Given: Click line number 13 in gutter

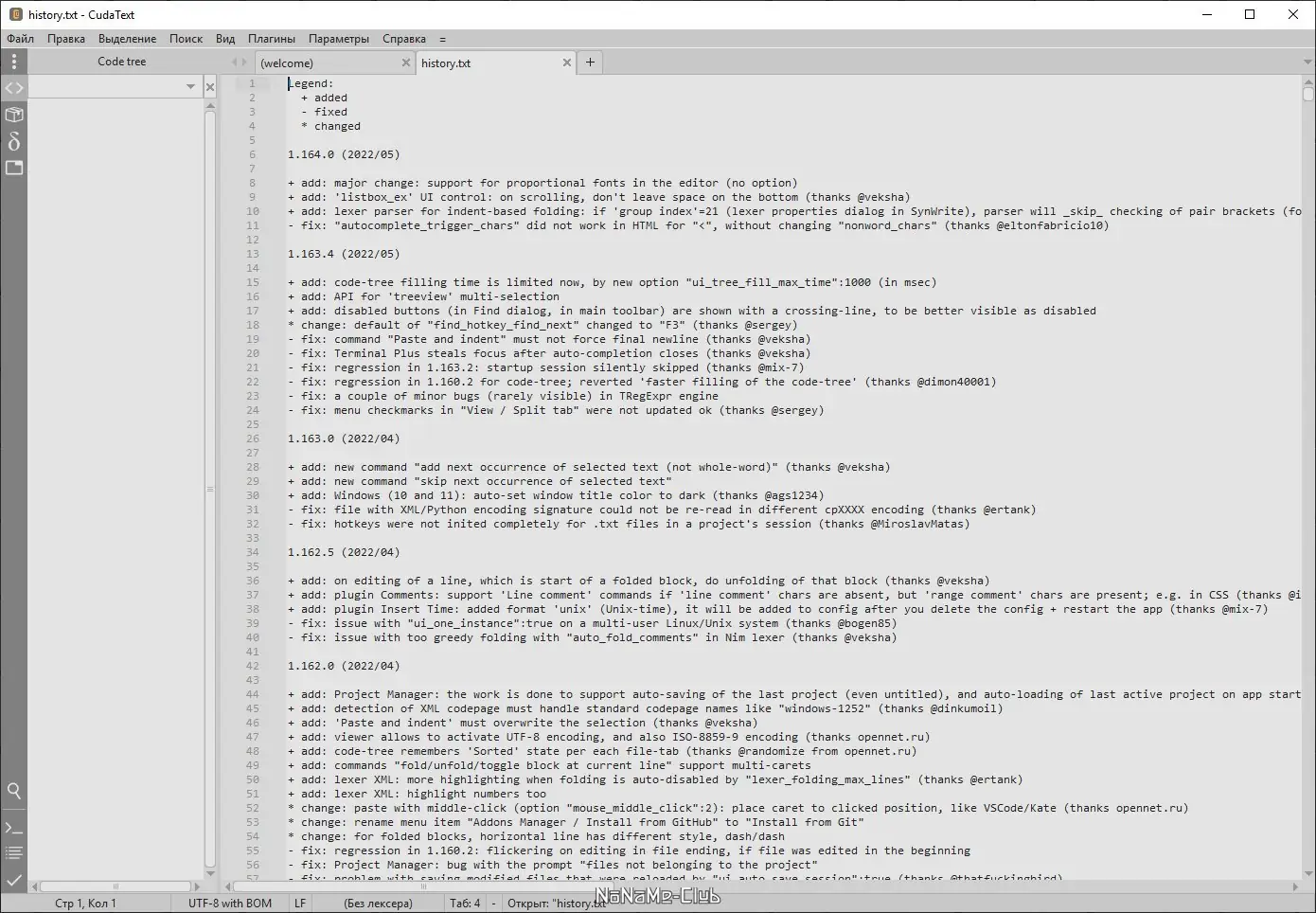Looking at the screenshot, I should click(253, 254).
